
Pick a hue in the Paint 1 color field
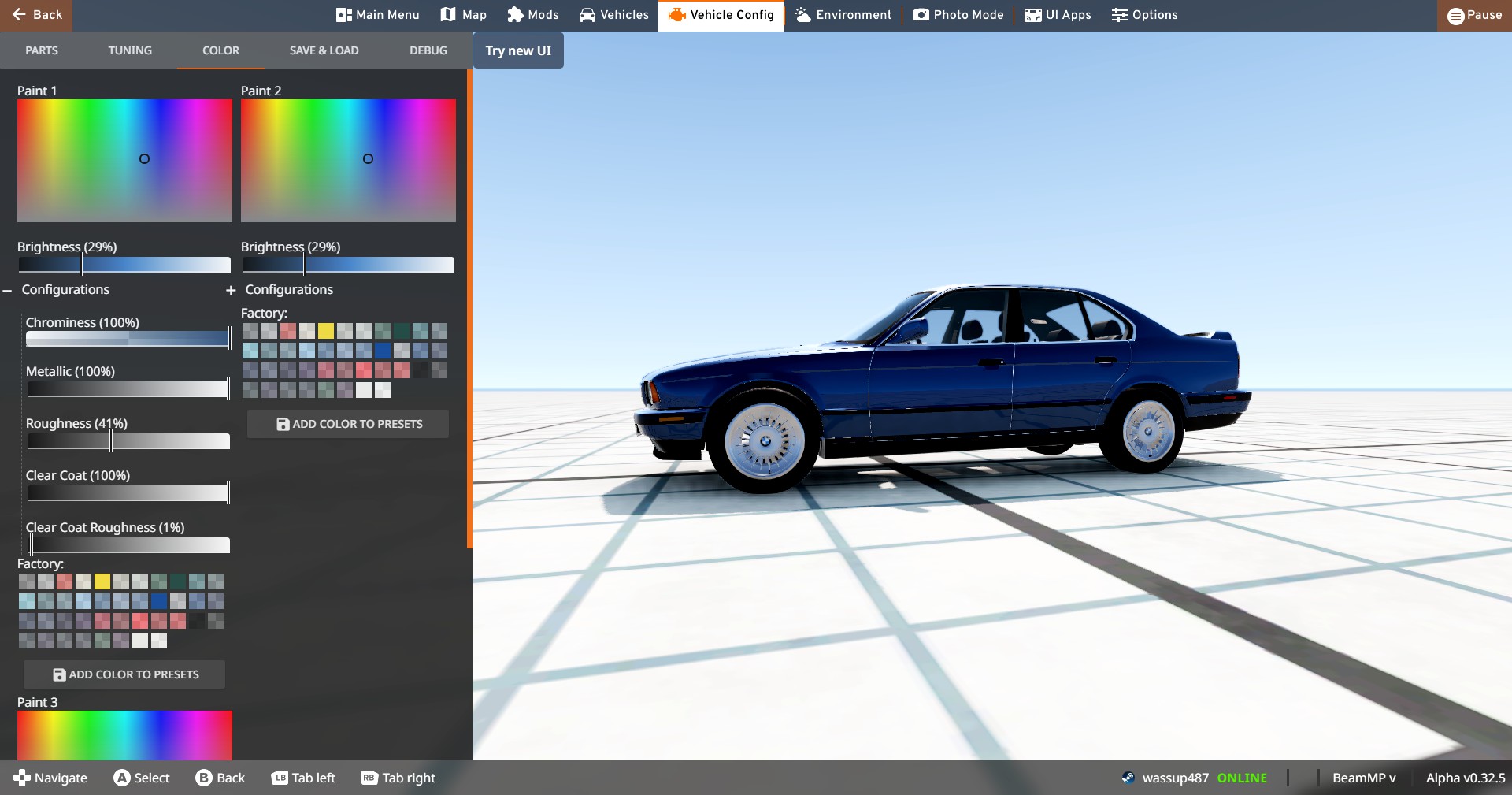[124, 161]
